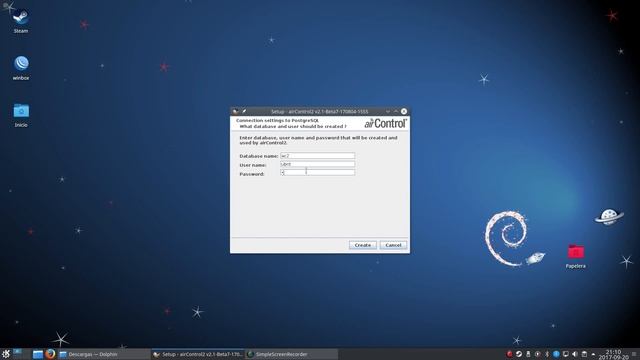Open the winbox desktop icon

pos(21,68)
